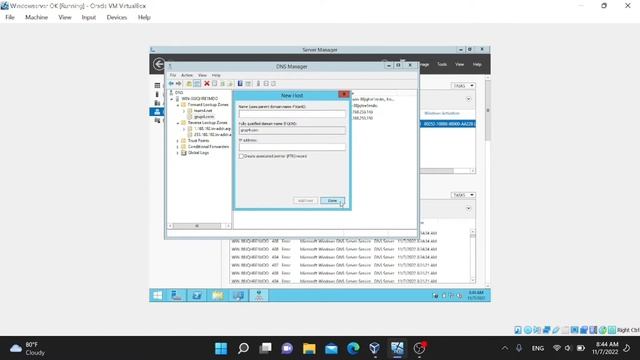
Task: Open Task View on the host taskbar
Action: click(x=265, y=348)
